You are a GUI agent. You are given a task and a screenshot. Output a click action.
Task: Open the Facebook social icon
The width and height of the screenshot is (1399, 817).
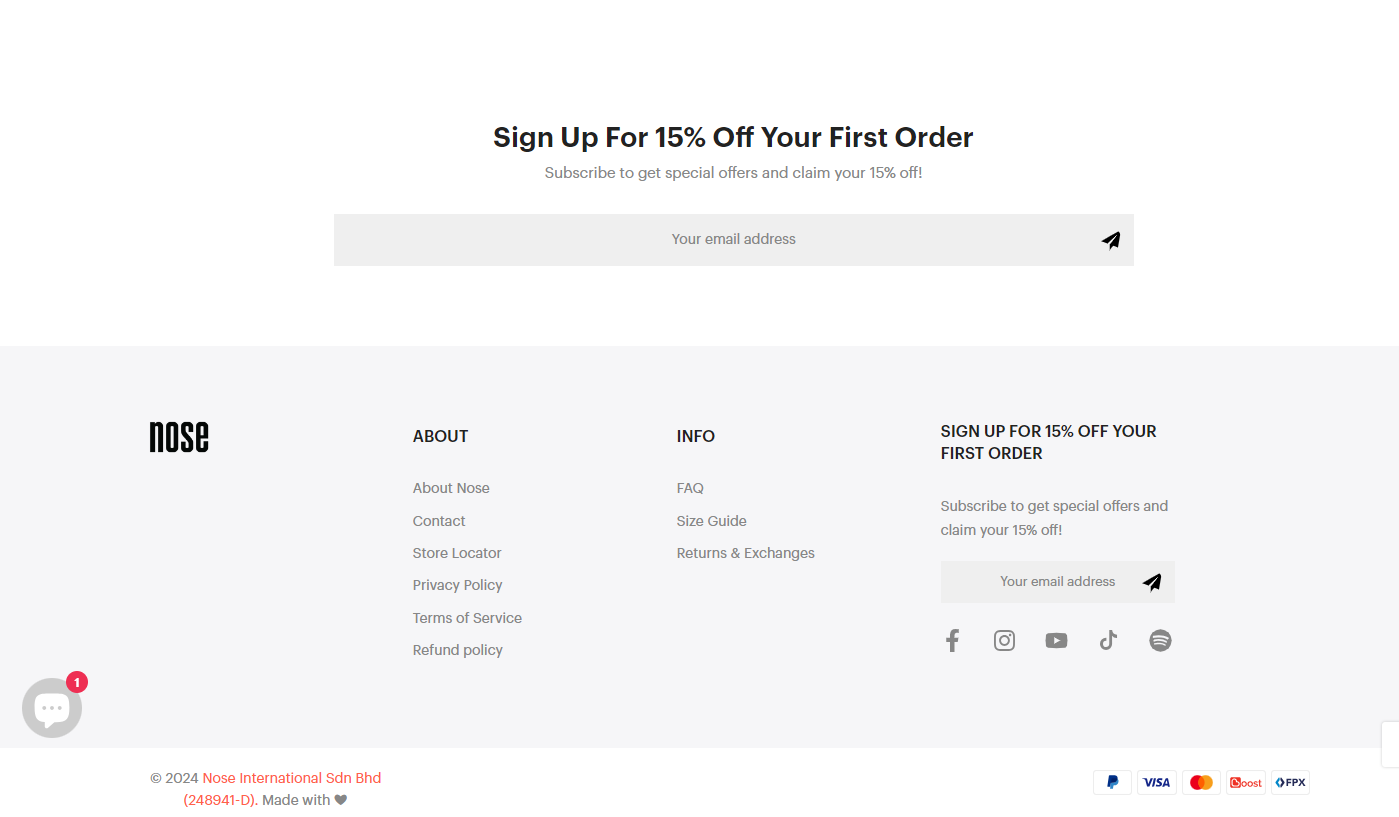952,641
